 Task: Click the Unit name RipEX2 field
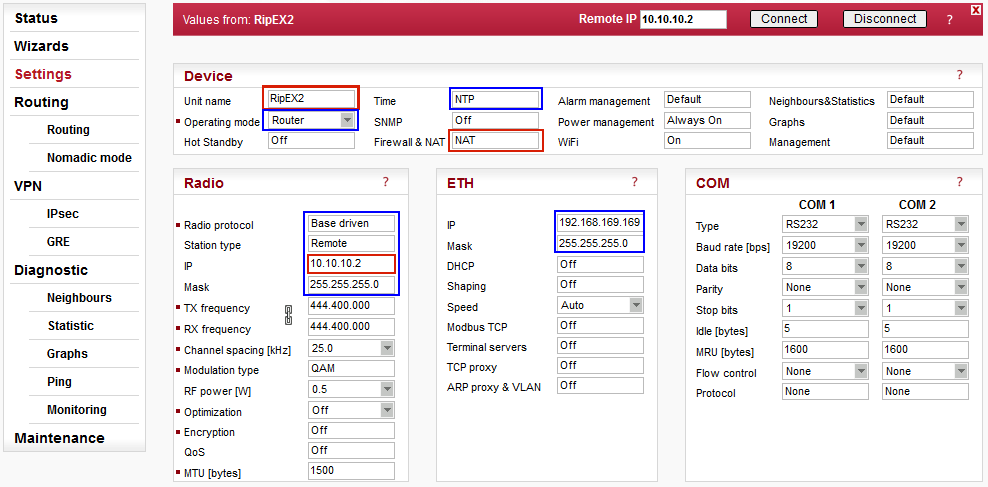pyautogui.click(x=311, y=99)
